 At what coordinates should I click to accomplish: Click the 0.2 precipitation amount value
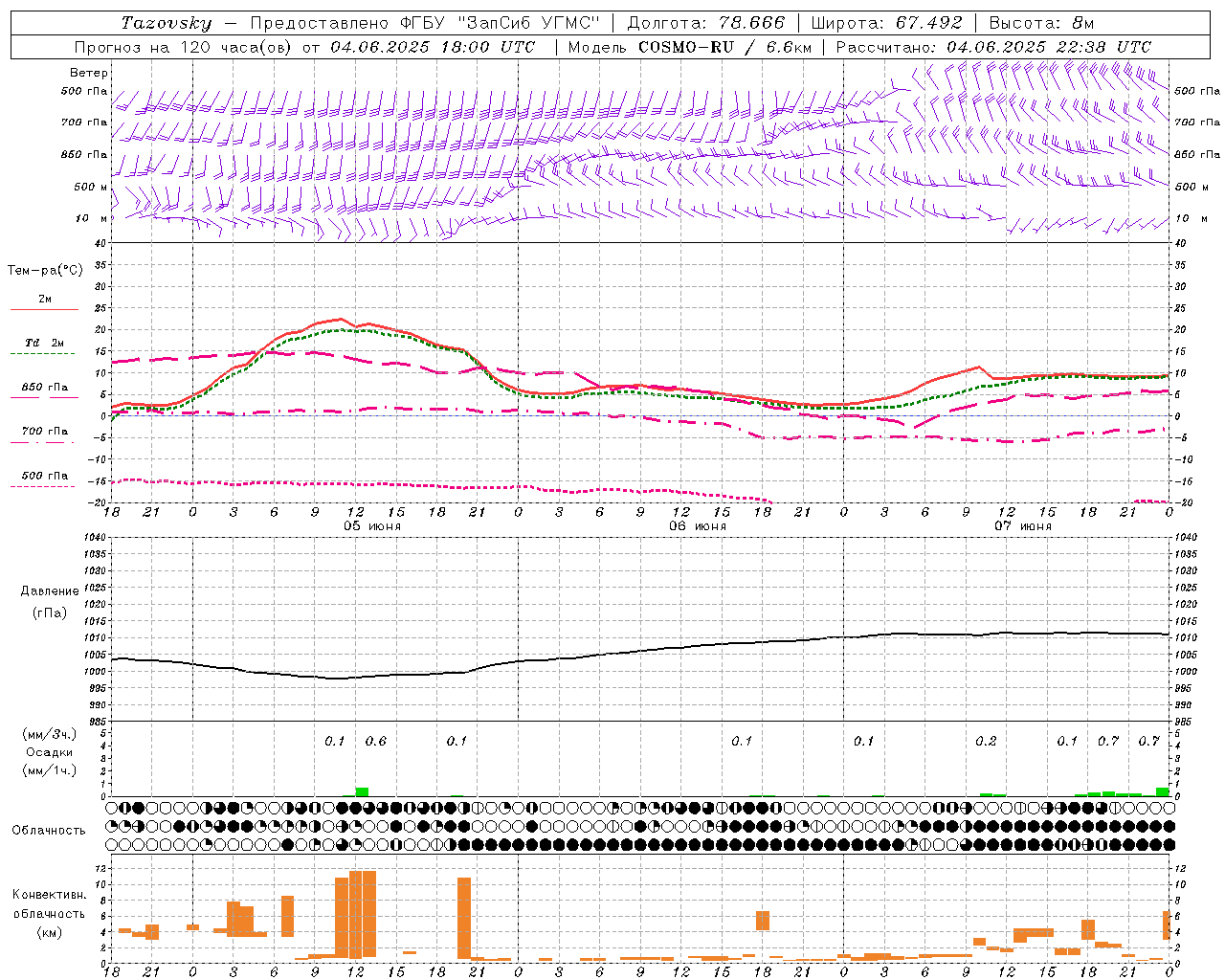[986, 741]
